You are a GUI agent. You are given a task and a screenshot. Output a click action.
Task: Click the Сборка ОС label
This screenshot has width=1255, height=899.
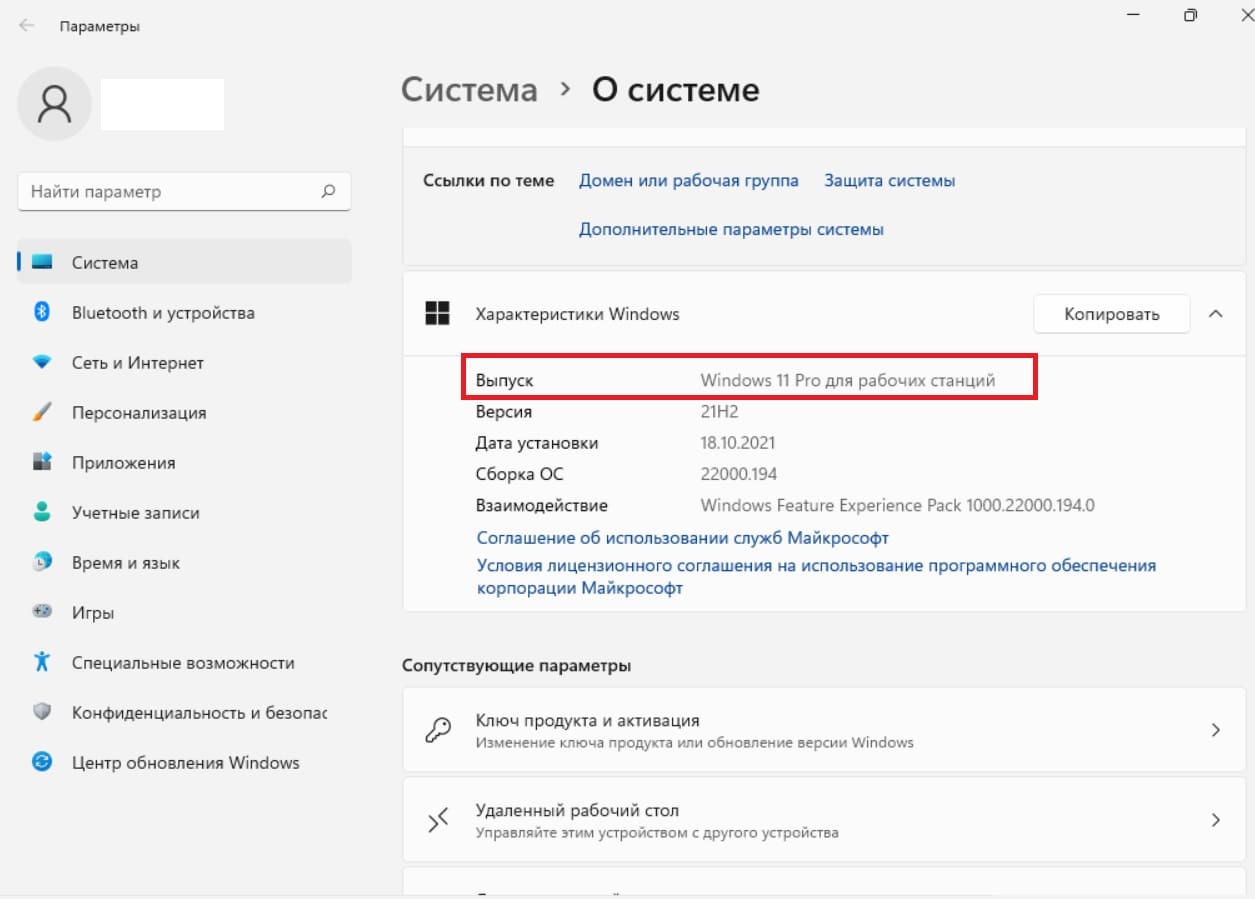(520, 474)
